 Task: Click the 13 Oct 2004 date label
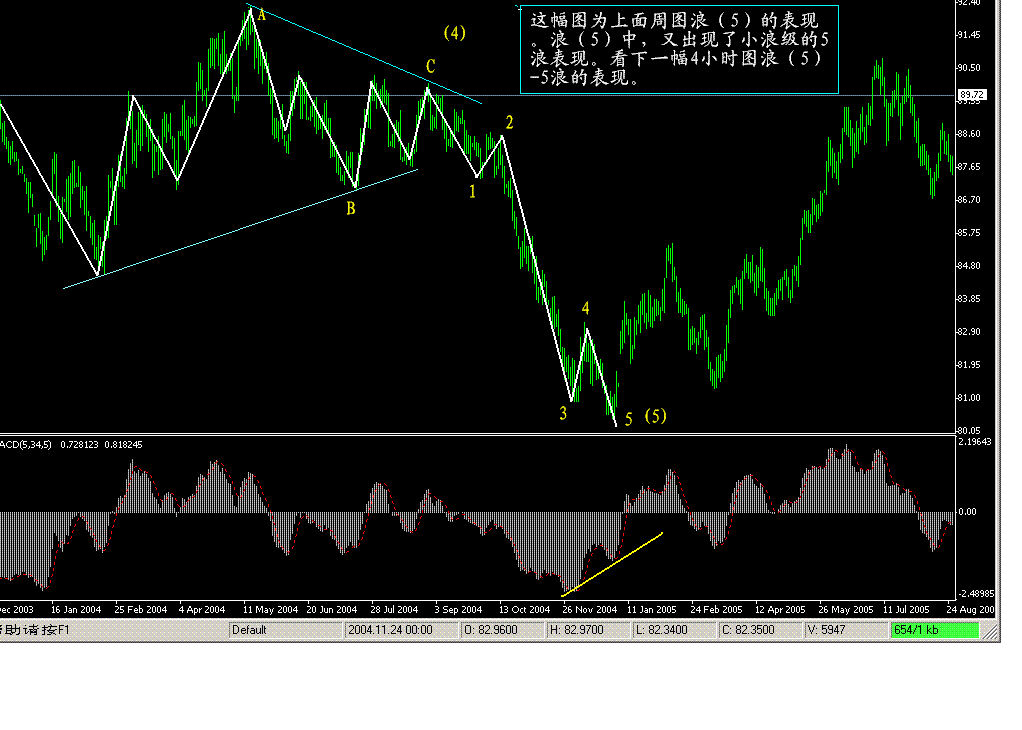[x=525, y=610]
